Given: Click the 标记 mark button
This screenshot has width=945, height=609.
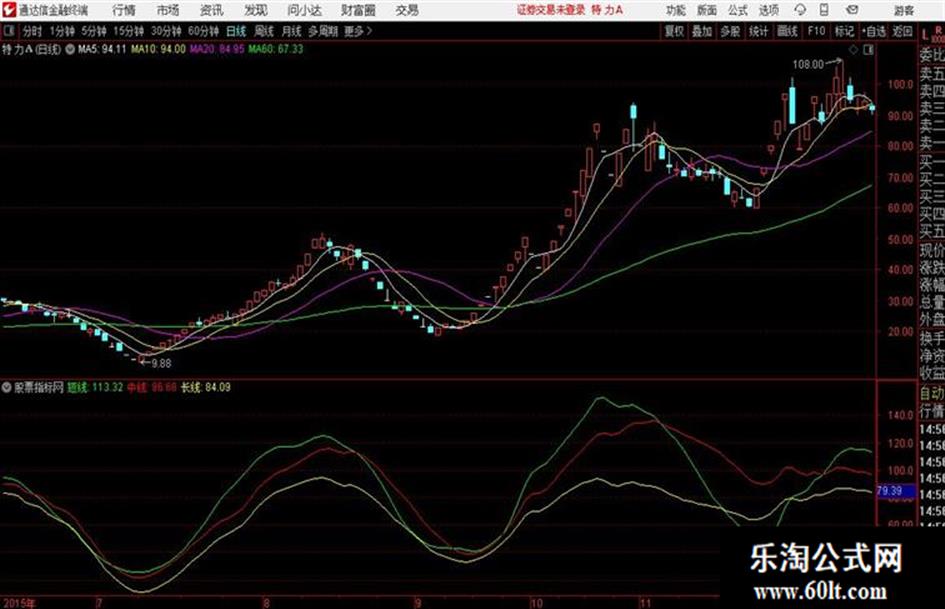Looking at the screenshot, I should tap(844, 31).
